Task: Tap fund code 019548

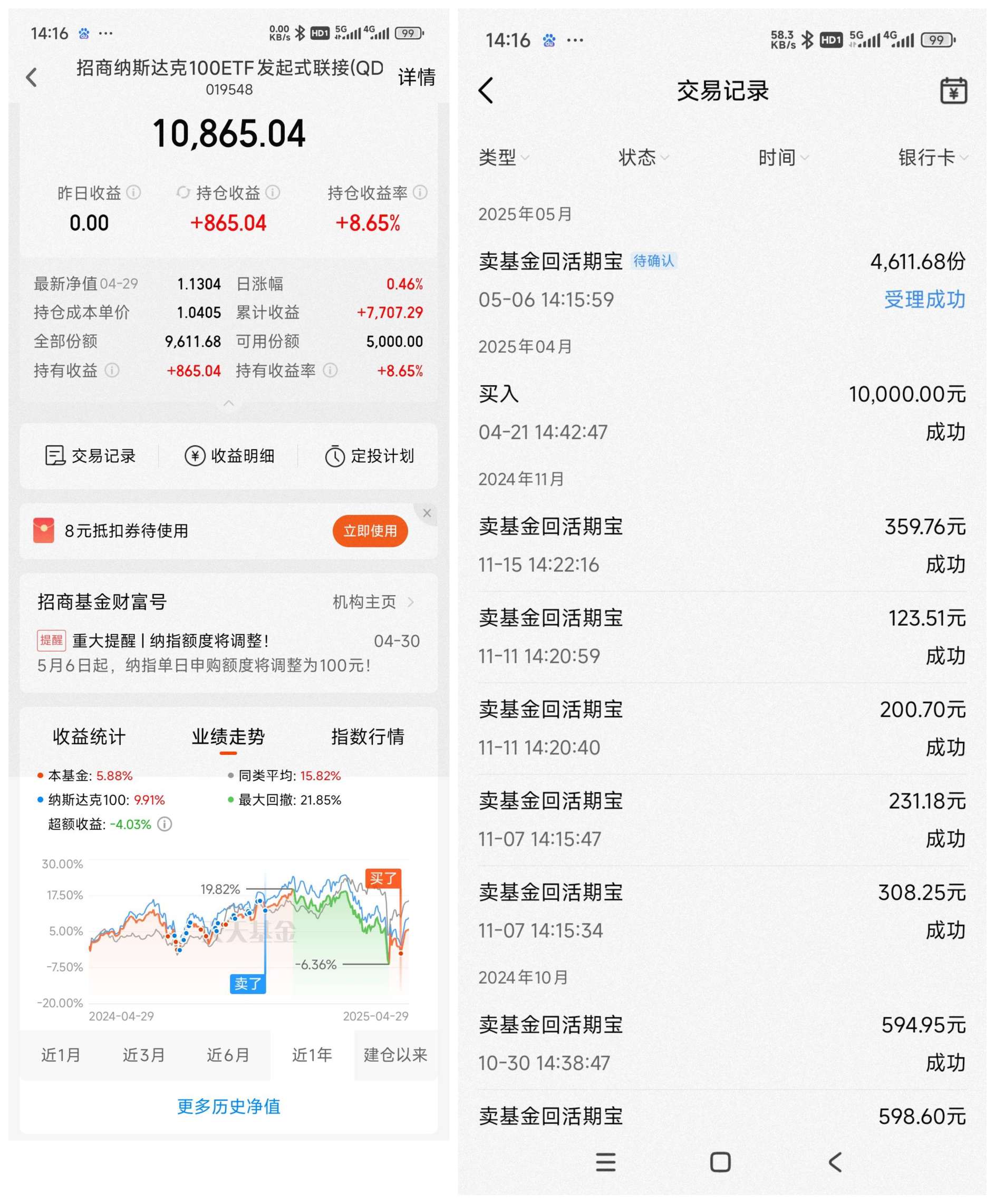Action: click(229, 90)
